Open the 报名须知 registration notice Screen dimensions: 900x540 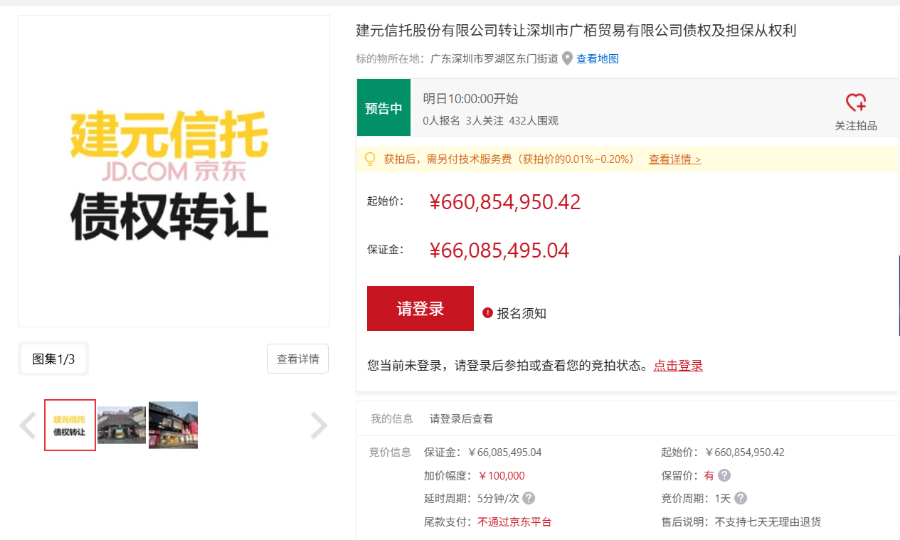tap(521, 313)
